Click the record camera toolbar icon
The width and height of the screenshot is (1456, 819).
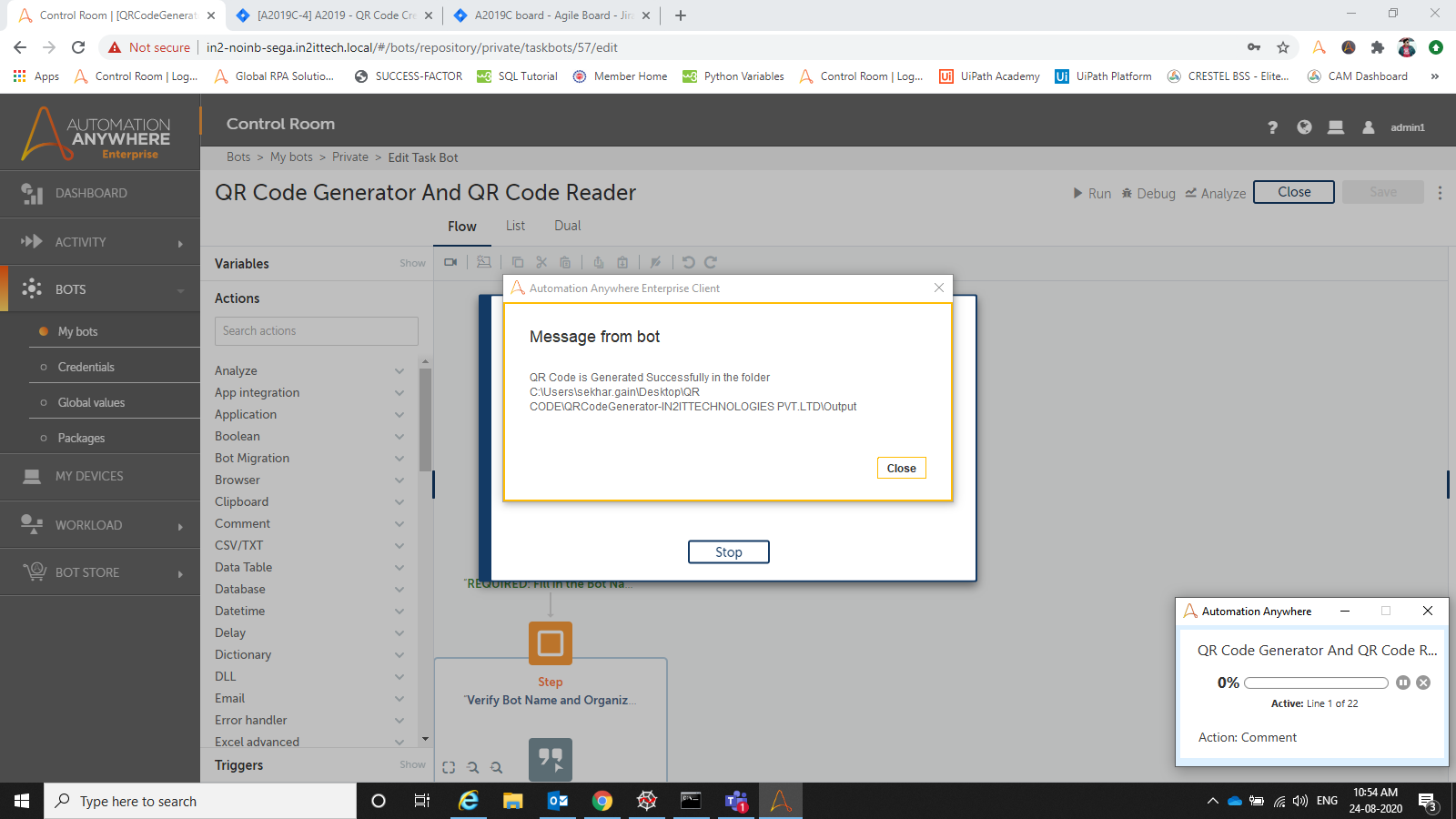[x=450, y=262]
